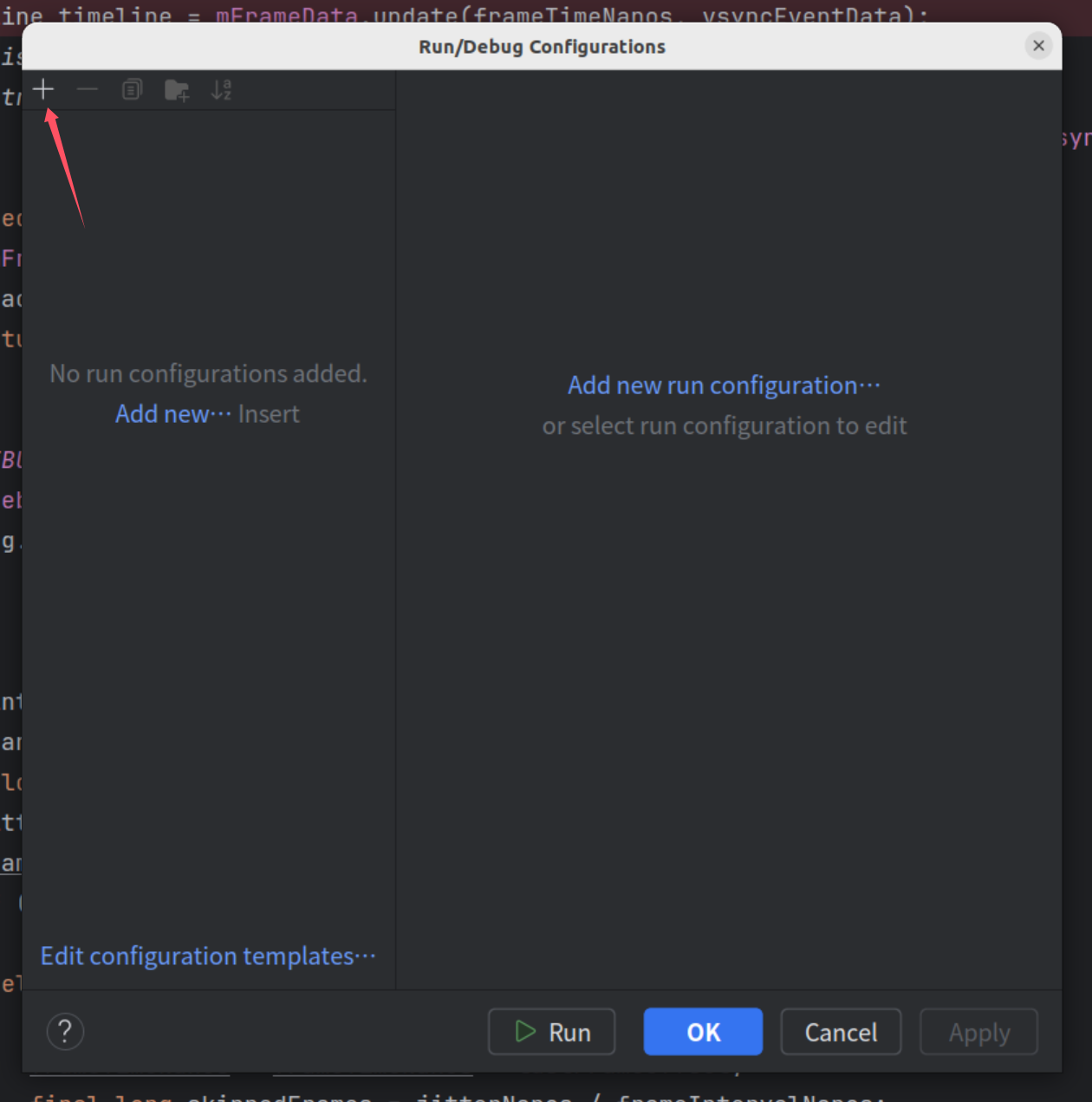Screen dimensions: 1092x1102
Task: Click the Apply button
Action: click(x=978, y=1032)
